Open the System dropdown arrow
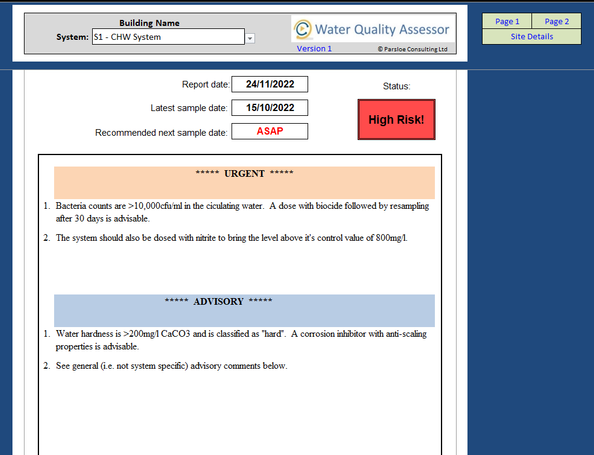 pyautogui.click(x=250, y=38)
